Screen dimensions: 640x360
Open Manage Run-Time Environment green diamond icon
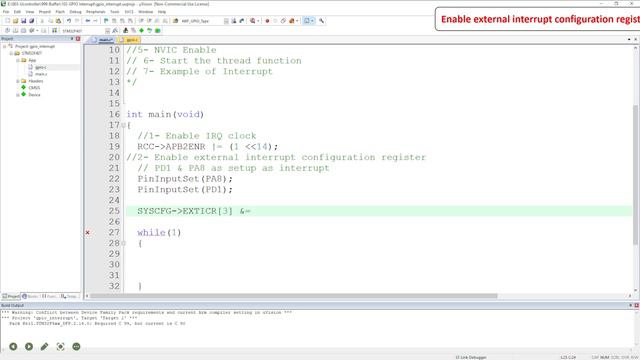[141, 31]
